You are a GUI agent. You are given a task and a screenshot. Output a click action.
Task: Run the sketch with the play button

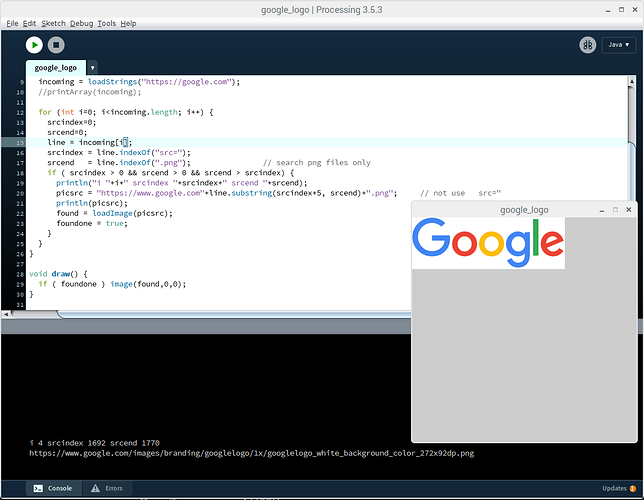click(x=34, y=45)
